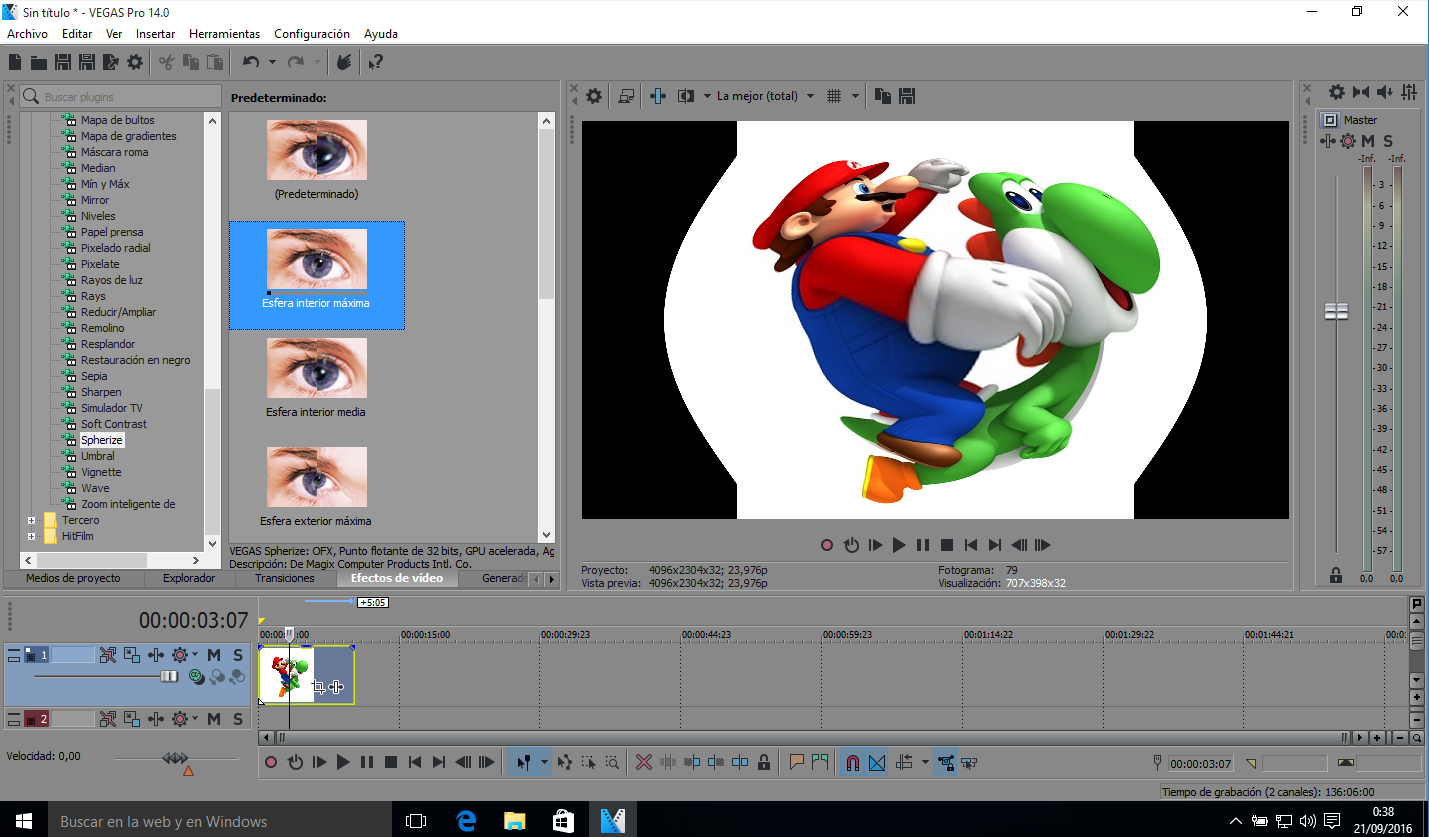Create a new project with the blank-page icon
This screenshot has height=837, width=1429.
coord(15,62)
